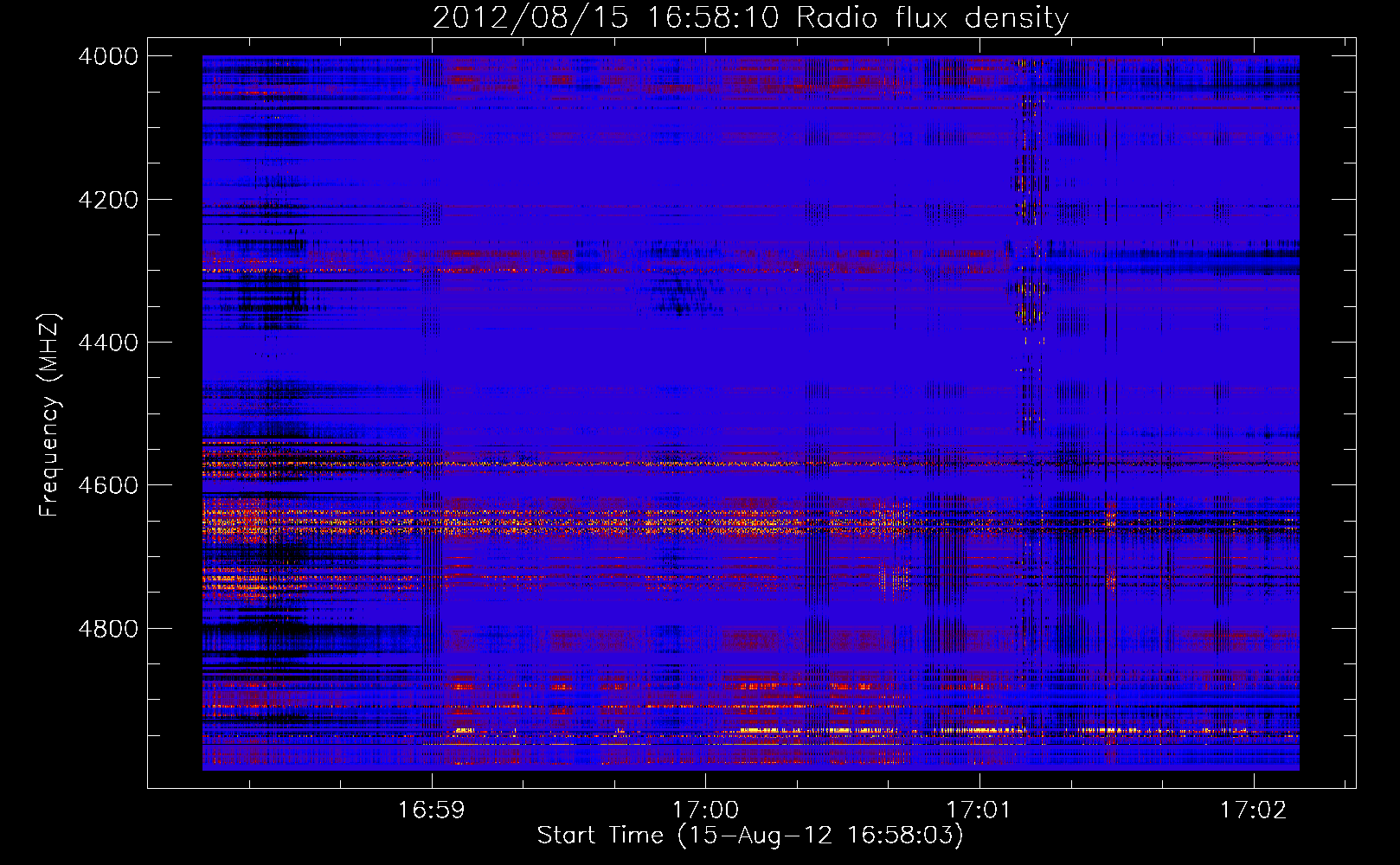Click the 17:01 time tick label

979,810
